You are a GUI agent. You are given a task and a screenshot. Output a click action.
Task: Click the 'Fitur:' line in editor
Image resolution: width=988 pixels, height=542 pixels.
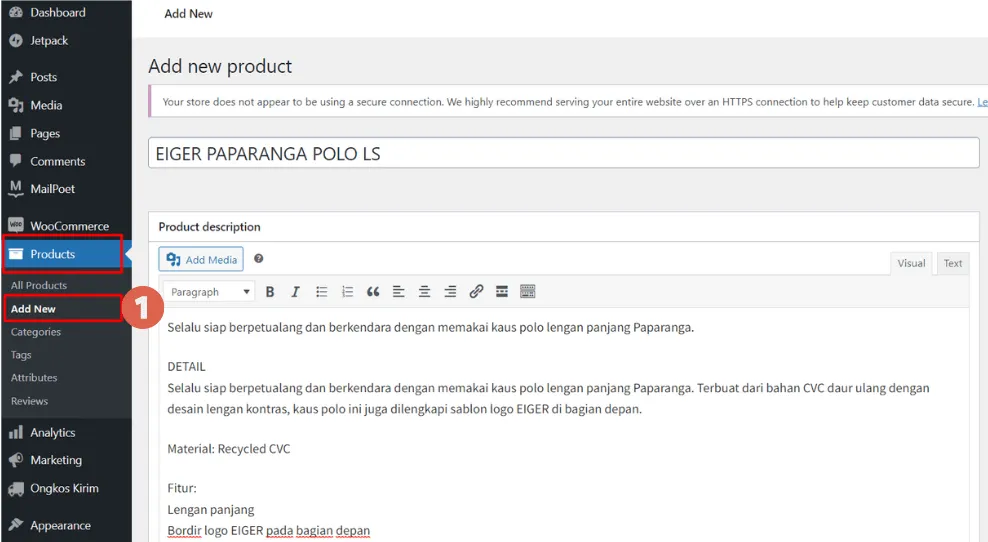pyautogui.click(x=182, y=488)
